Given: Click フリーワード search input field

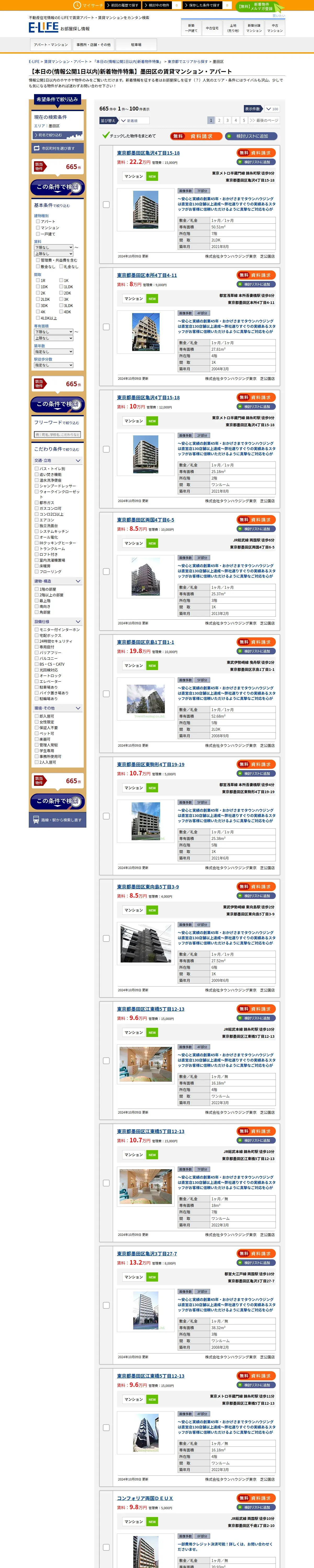Looking at the screenshot, I should tap(57, 435).
